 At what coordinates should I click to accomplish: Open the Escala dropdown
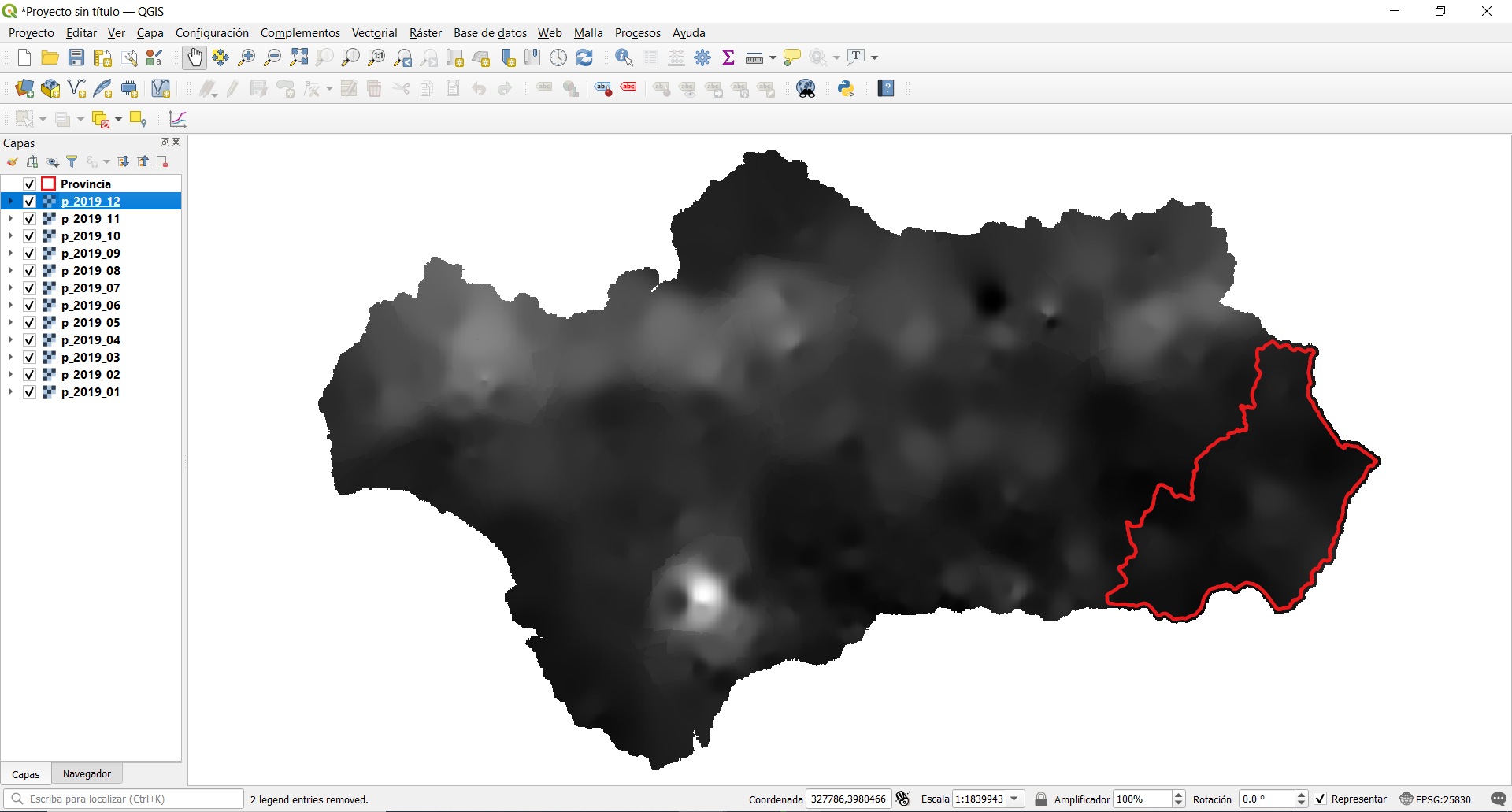click(1014, 799)
